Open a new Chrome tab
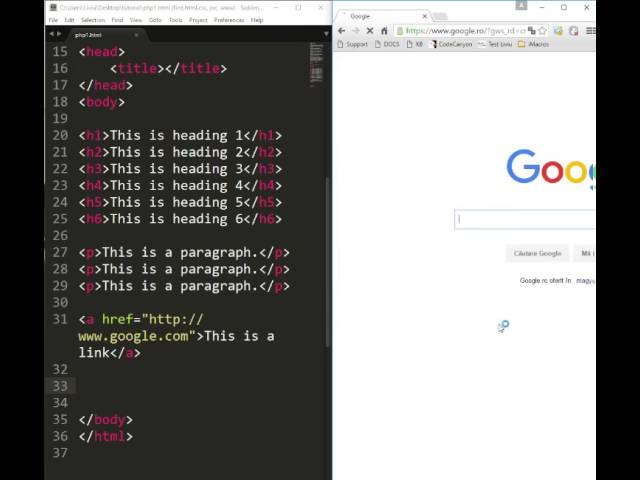This screenshot has height=480, width=640. [440, 16]
